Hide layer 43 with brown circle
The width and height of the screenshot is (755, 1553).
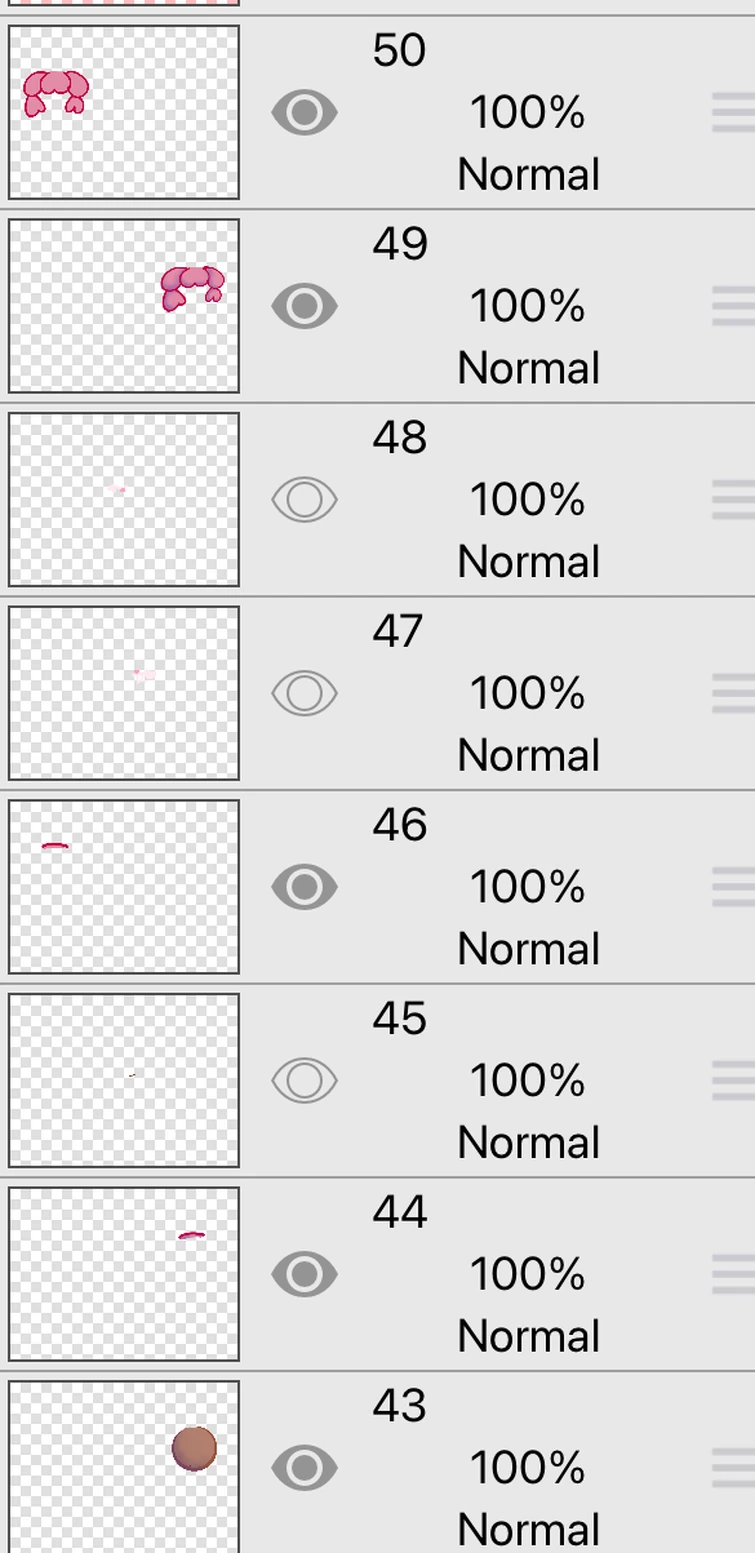coord(304,1467)
